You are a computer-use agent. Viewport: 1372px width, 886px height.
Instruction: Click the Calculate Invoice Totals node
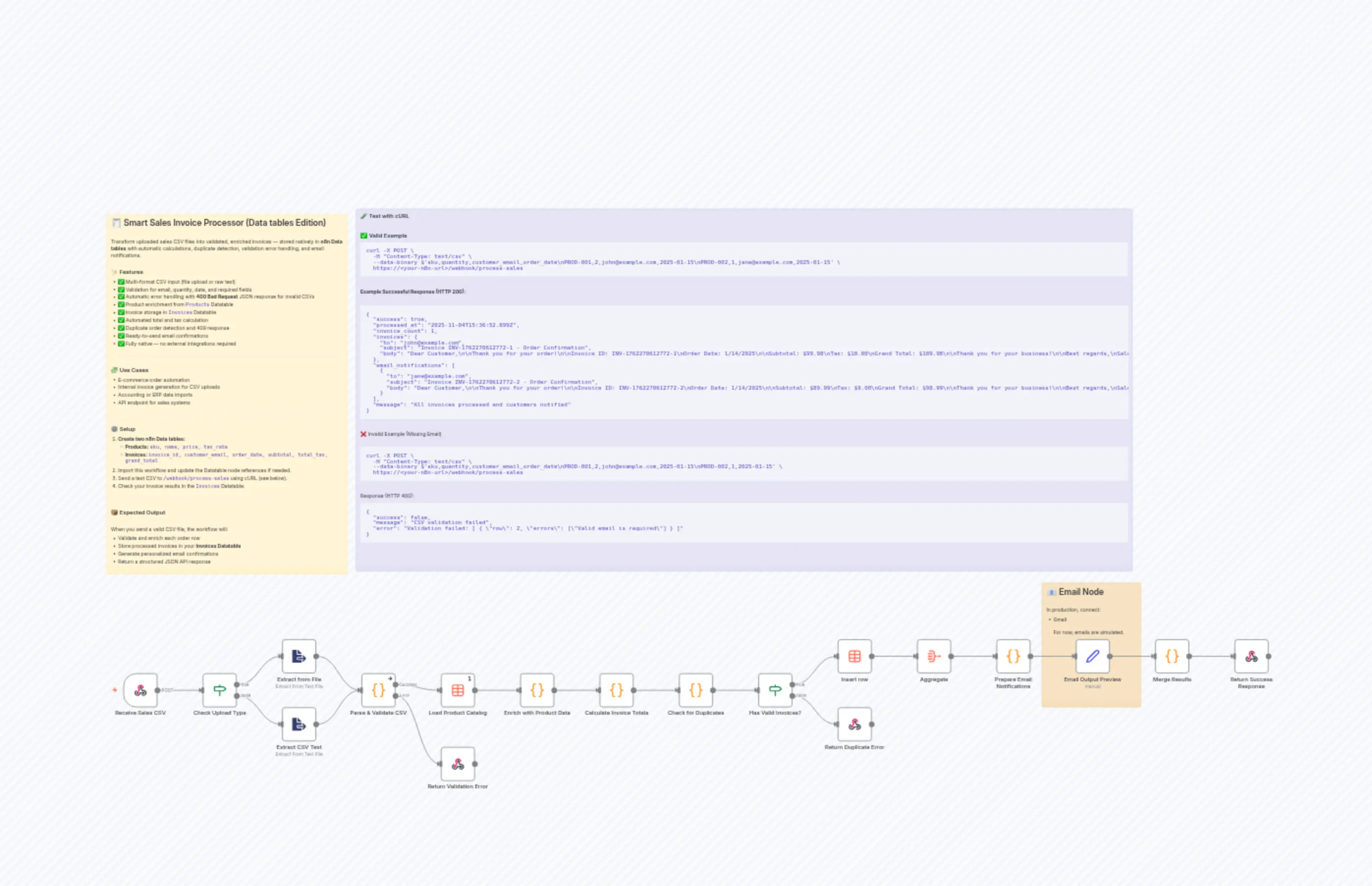point(616,690)
